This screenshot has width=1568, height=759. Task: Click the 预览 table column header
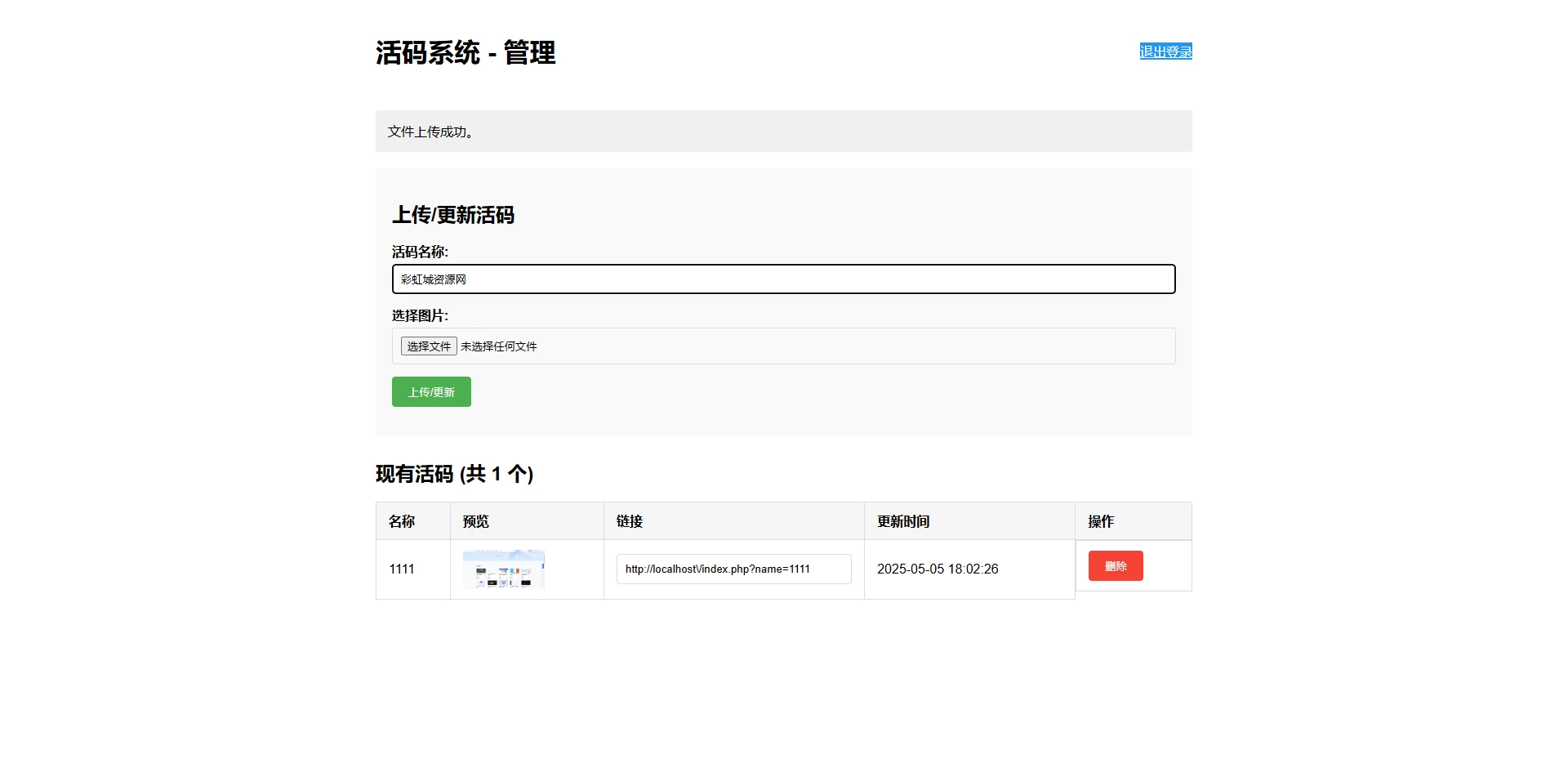click(x=476, y=520)
